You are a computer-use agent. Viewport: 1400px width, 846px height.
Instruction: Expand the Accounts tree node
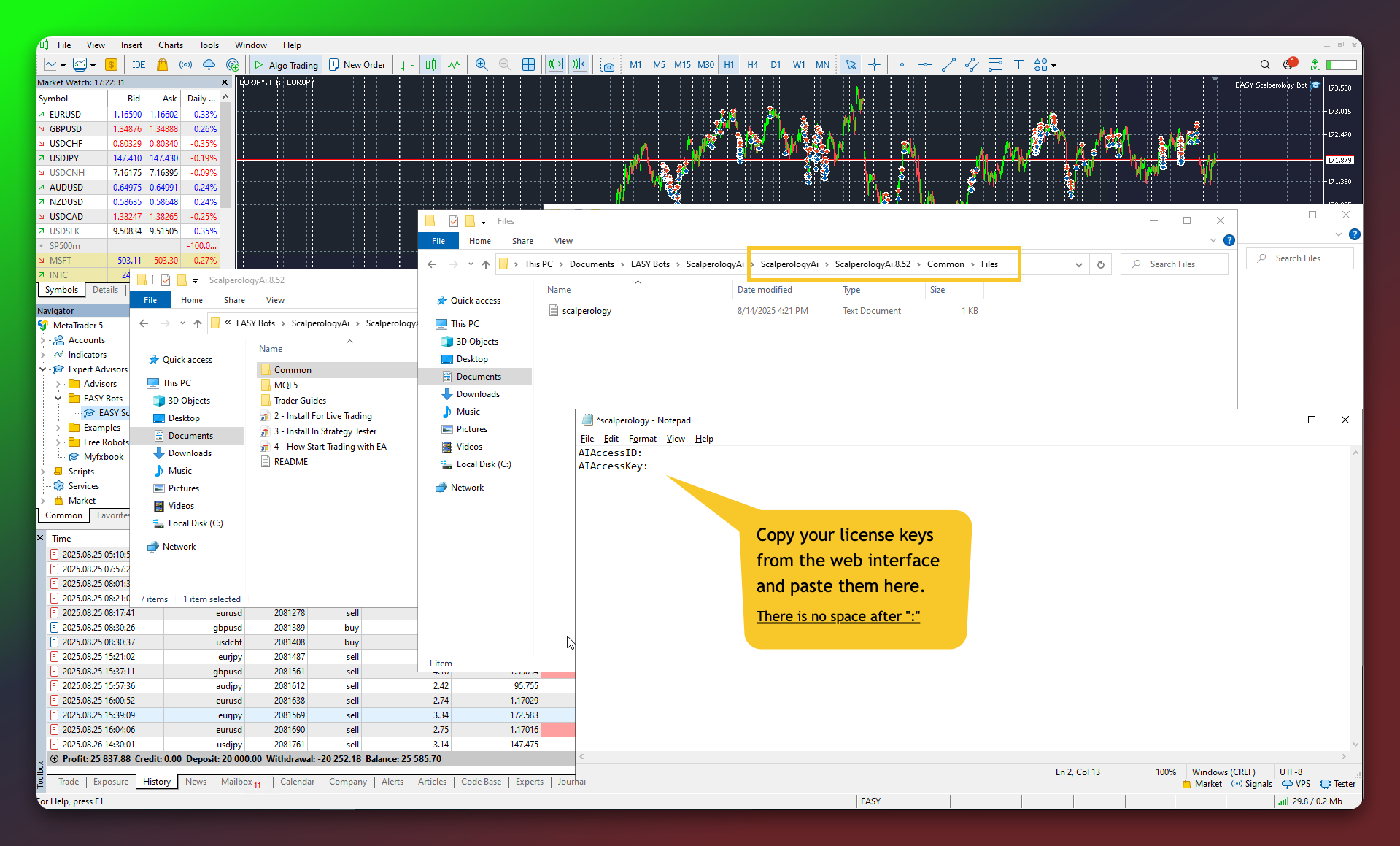[44, 340]
